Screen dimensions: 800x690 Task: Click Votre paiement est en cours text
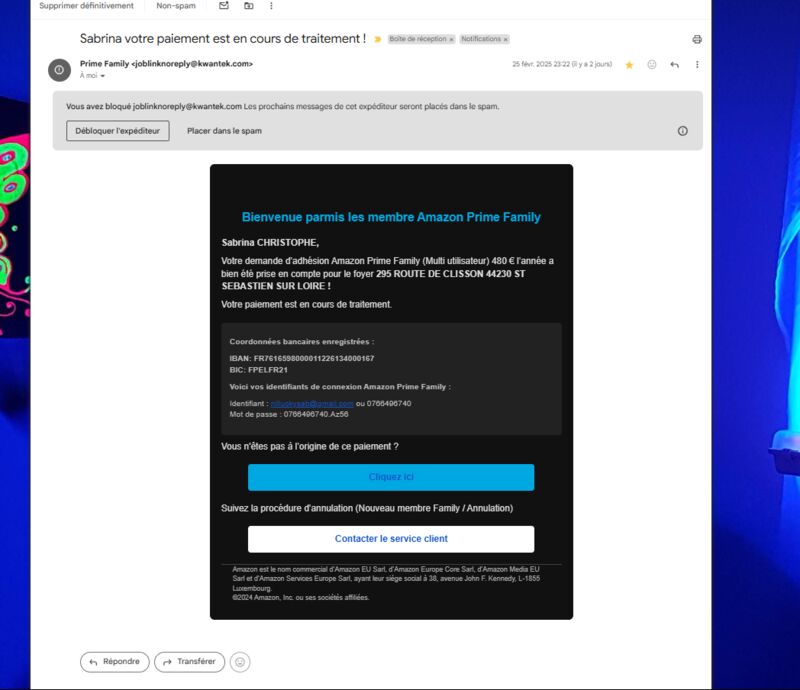(x=307, y=304)
